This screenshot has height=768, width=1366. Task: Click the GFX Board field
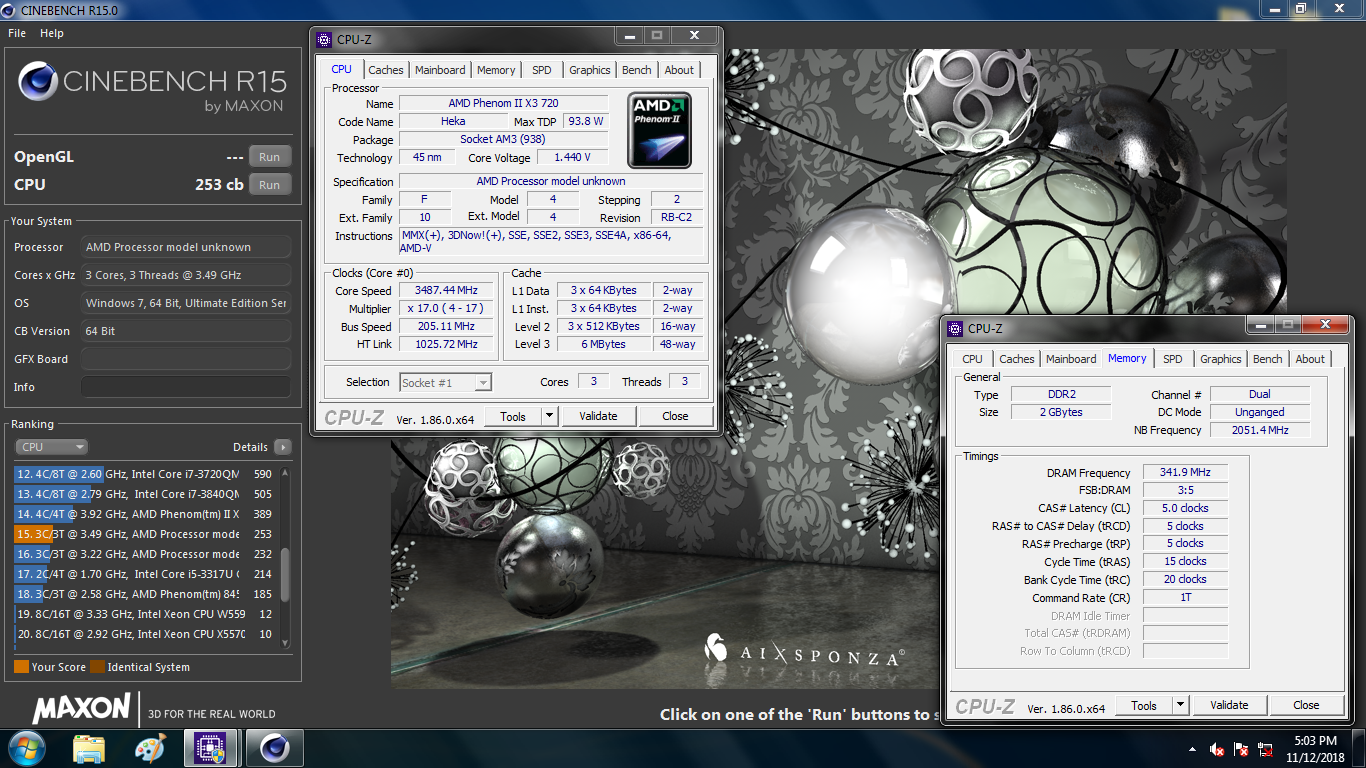(186, 359)
